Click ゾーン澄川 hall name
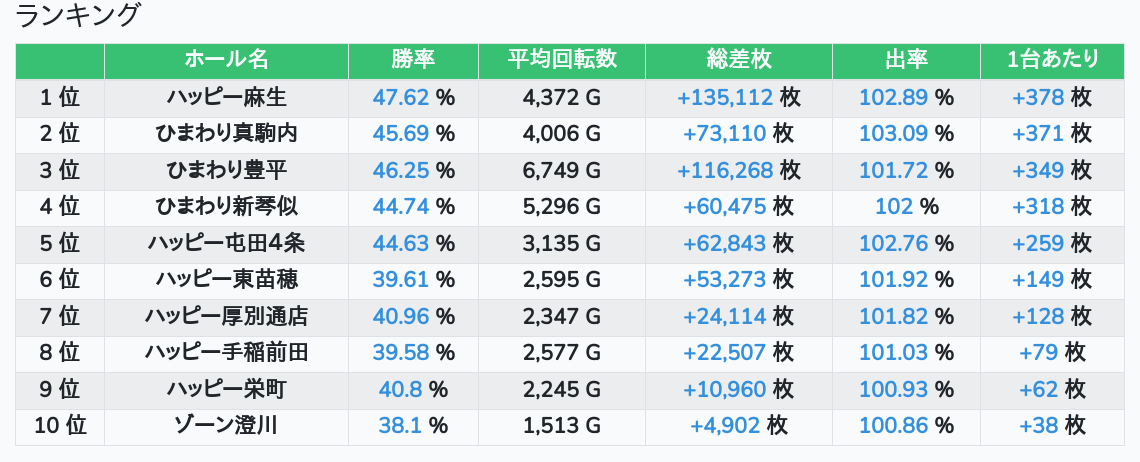1140x462 pixels. click(x=226, y=426)
